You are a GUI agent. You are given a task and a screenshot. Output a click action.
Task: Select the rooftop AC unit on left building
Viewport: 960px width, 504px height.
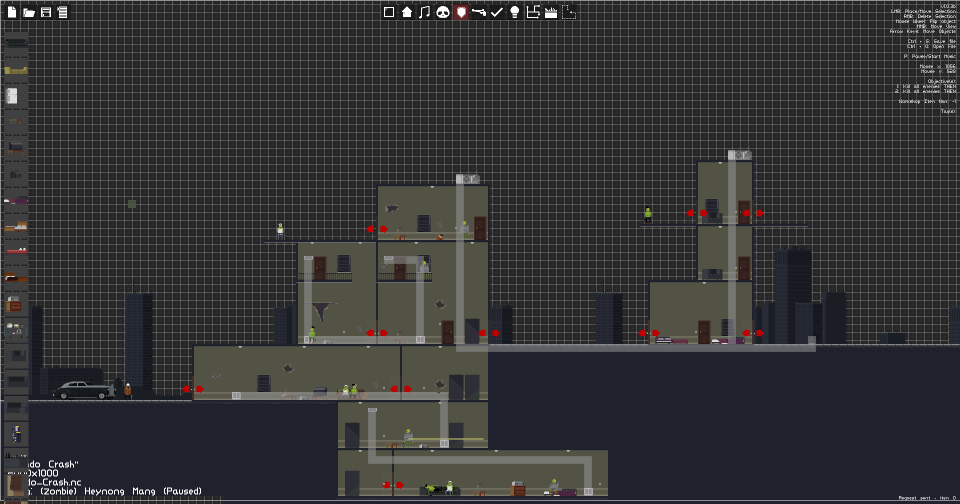(468, 179)
